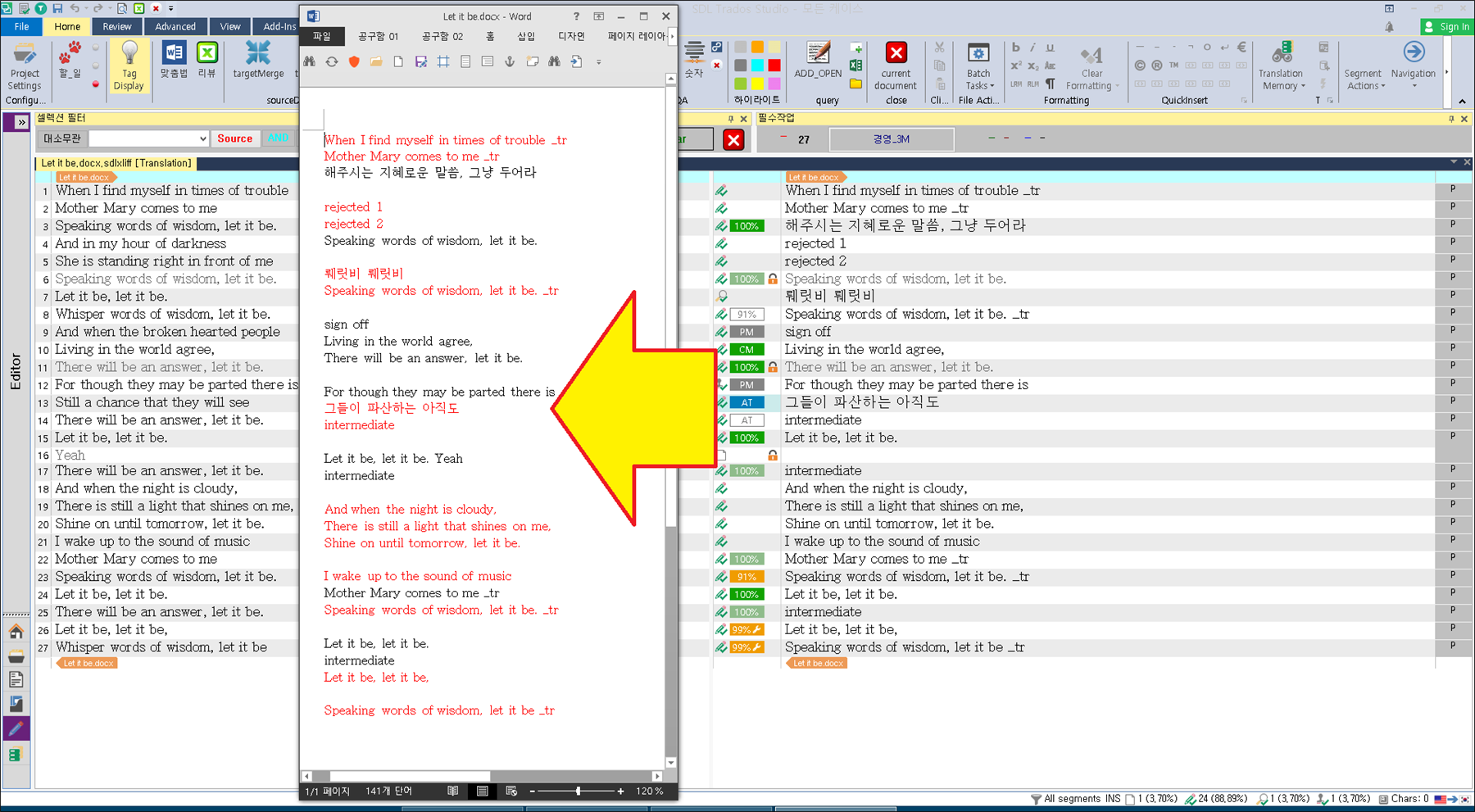Toggle the pilcrow show-formatting symbols button
Image resolution: width=1475 pixels, height=812 pixels.
(x=1050, y=84)
